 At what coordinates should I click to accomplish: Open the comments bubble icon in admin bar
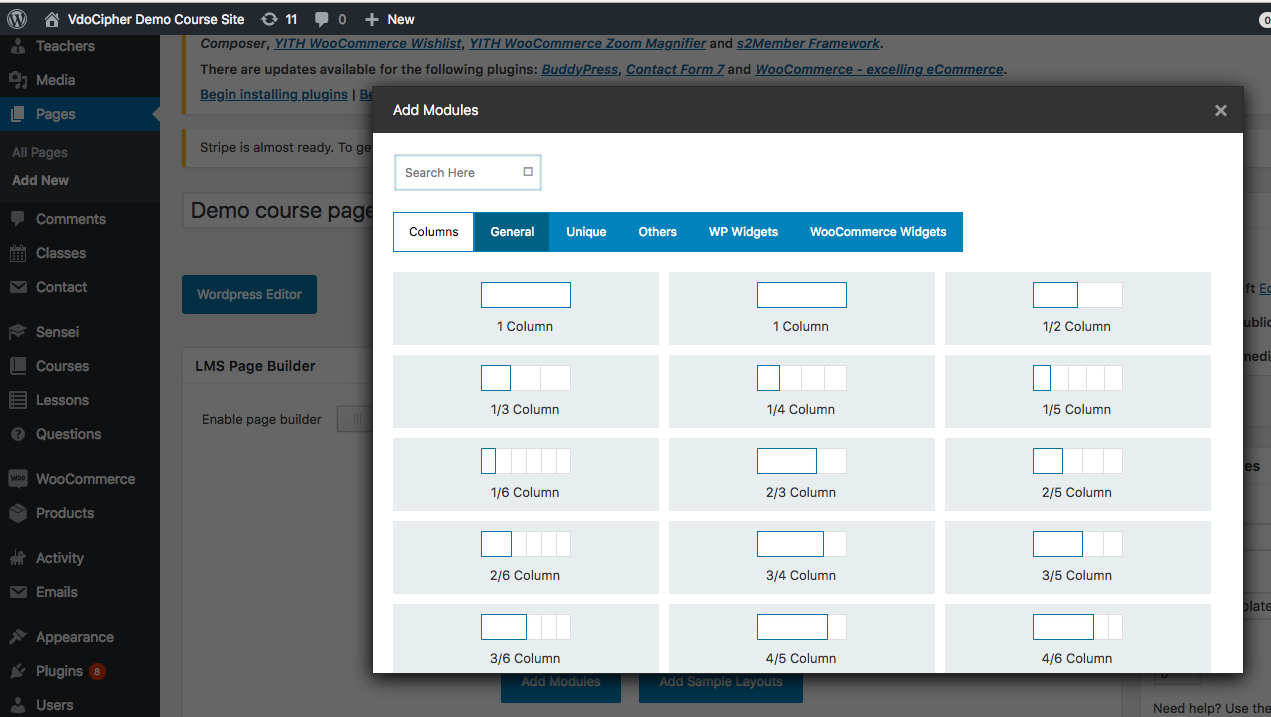point(322,19)
